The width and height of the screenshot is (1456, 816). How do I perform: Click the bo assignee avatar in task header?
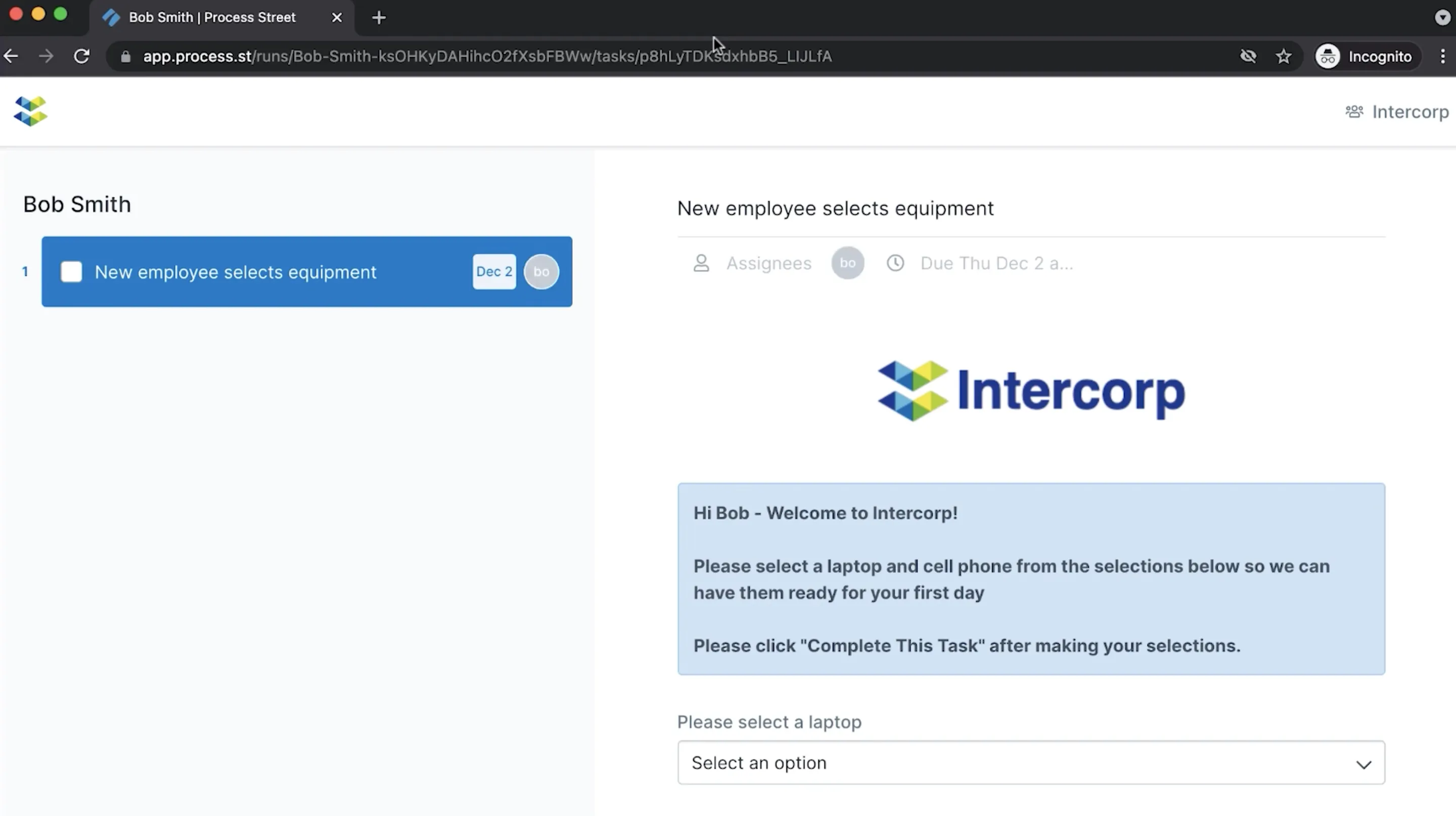[847, 263]
